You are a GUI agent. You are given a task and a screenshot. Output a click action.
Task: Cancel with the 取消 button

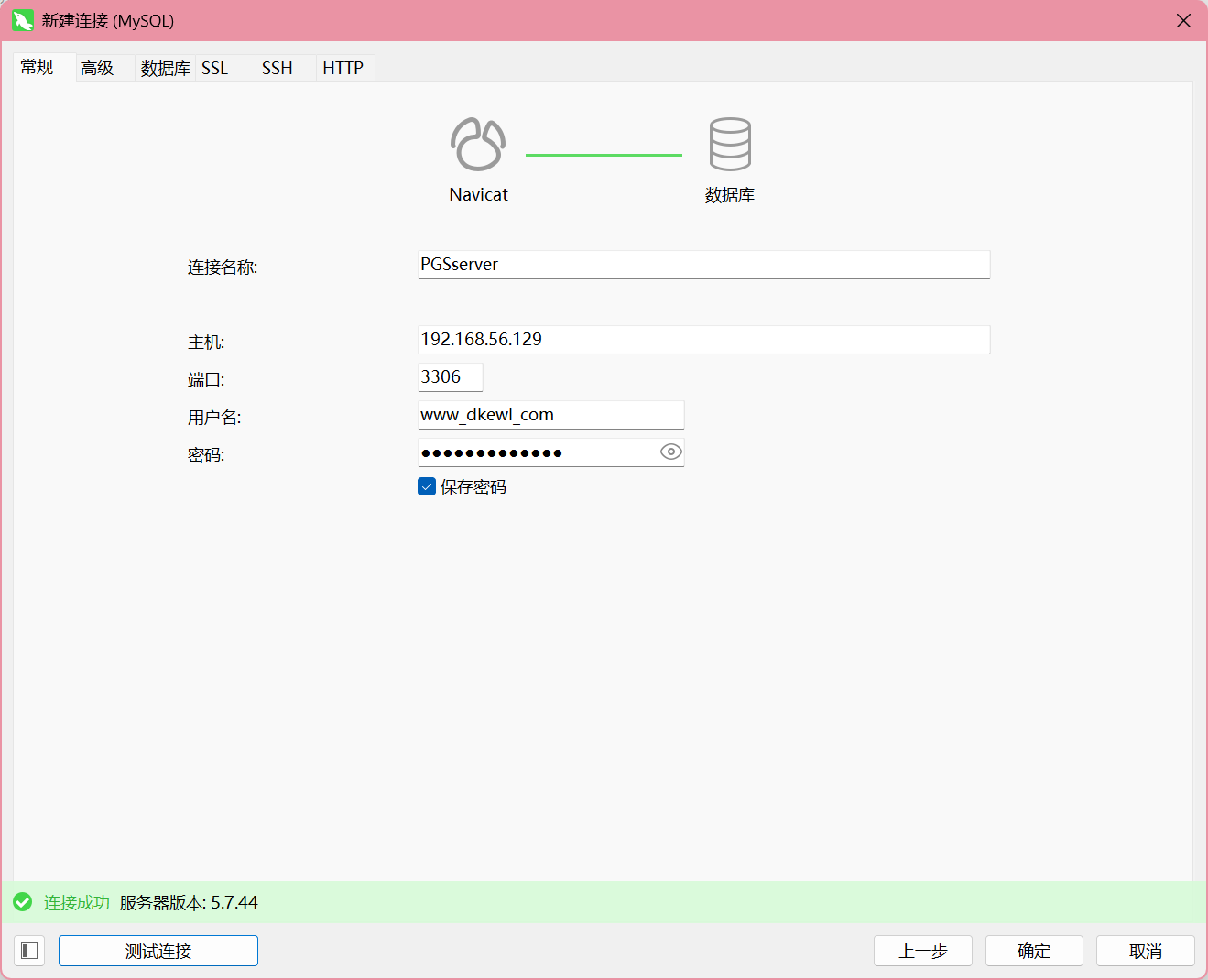click(x=1146, y=951)
